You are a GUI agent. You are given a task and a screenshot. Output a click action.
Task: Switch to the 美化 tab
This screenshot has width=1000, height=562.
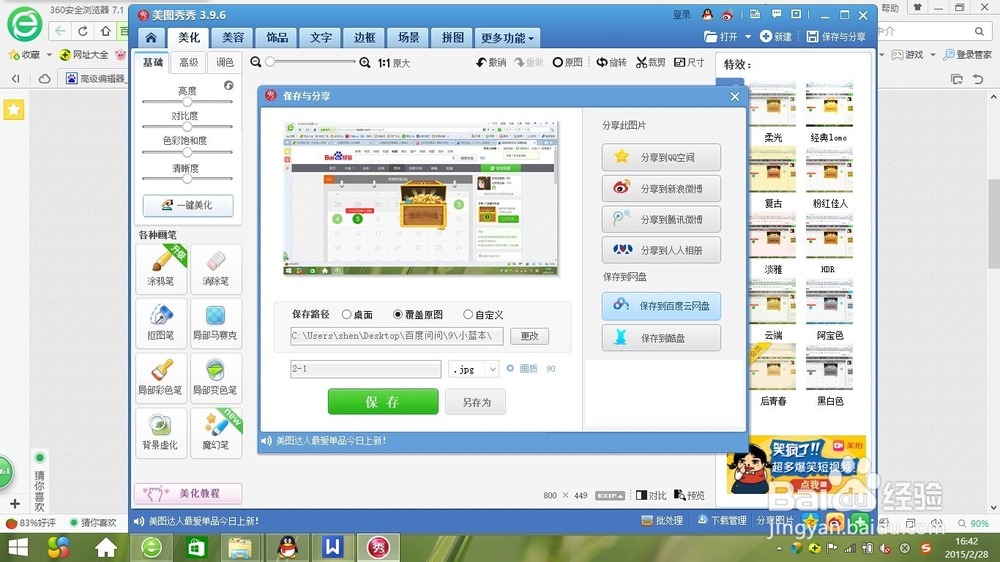pos(189,38)
